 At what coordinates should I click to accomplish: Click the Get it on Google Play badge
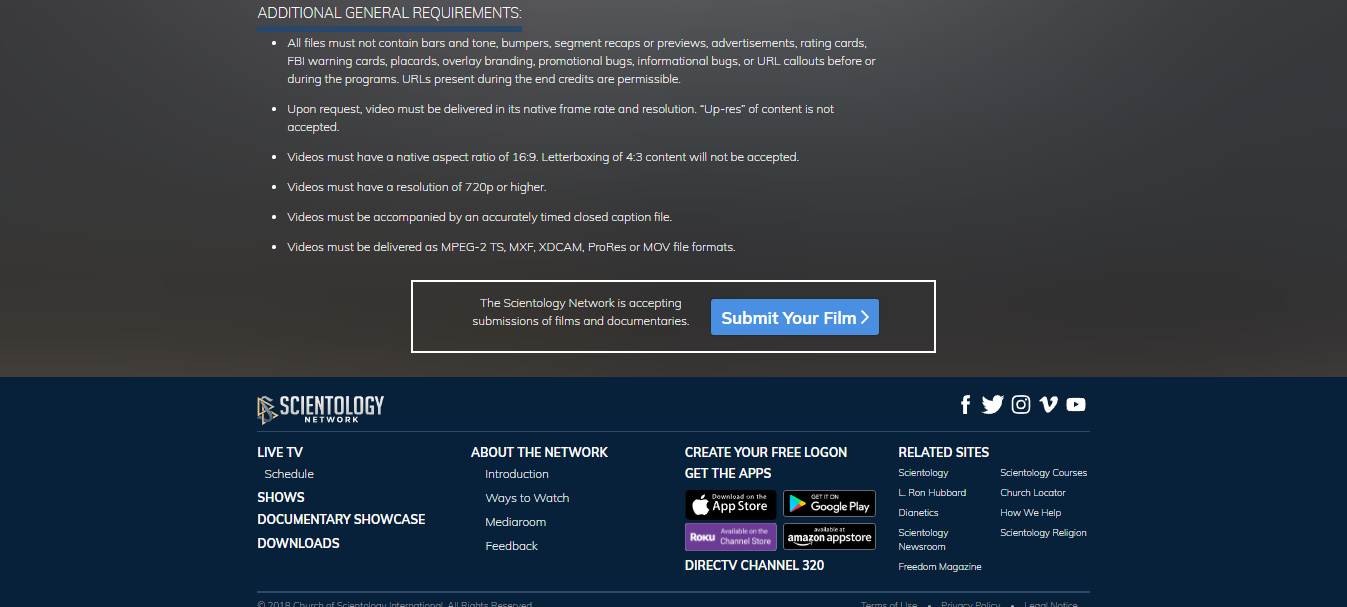pos(829,503)
